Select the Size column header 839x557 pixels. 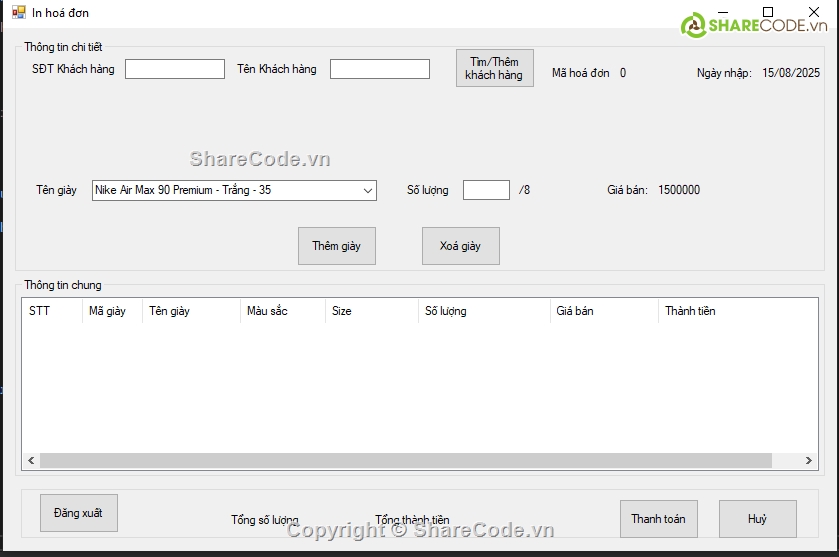click(x=372, y=311)
